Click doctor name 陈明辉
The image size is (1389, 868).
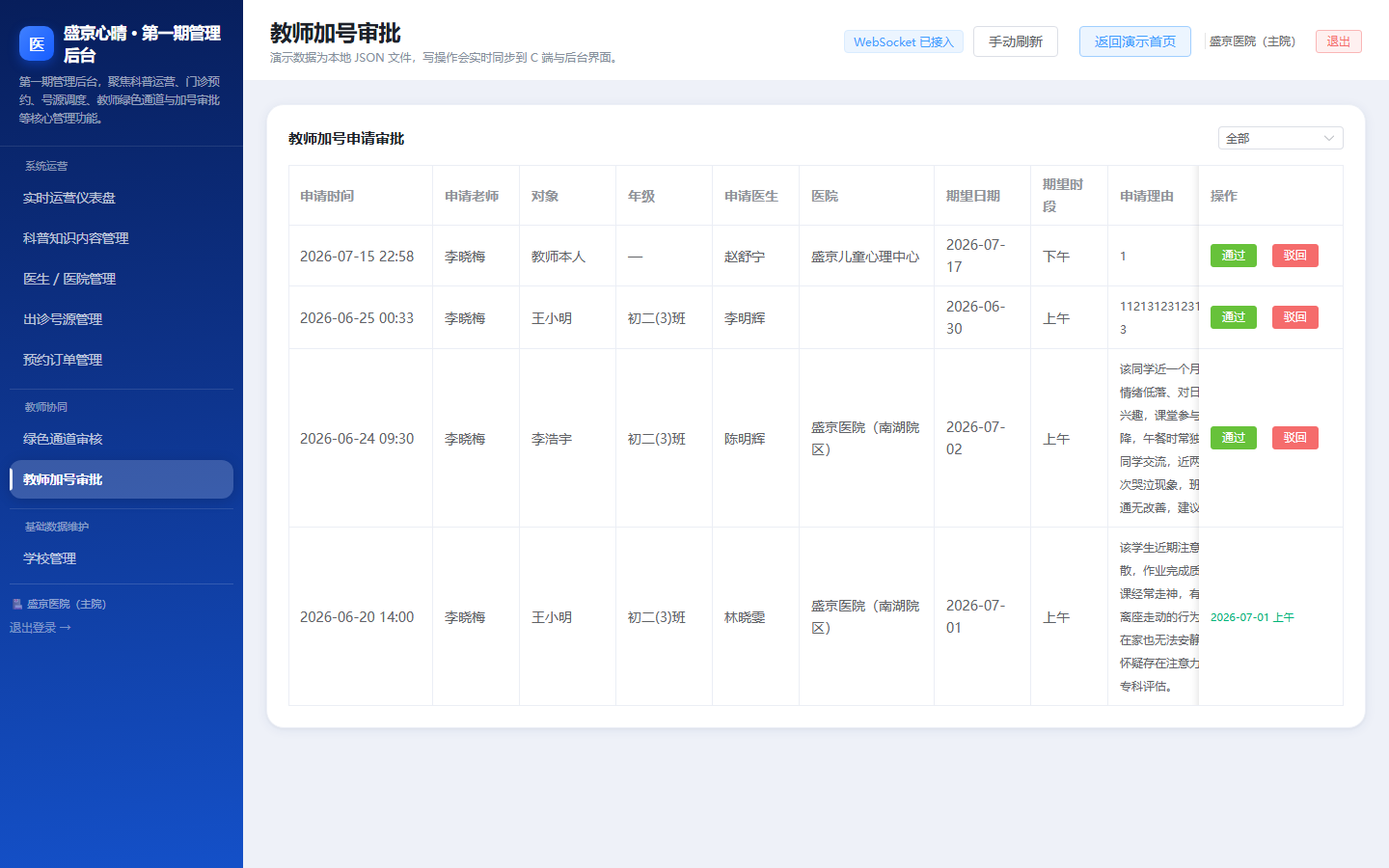tap(745, 439)
